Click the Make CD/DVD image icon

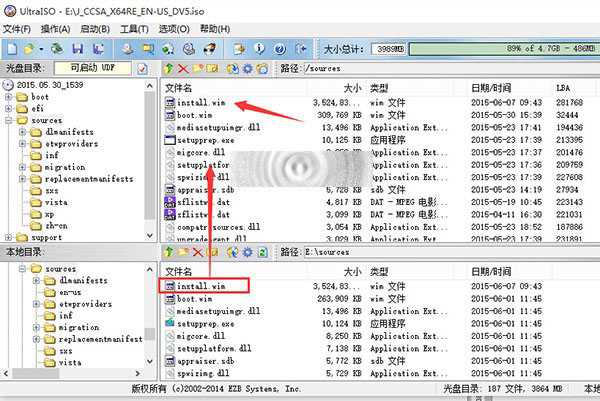click(128, 49)
